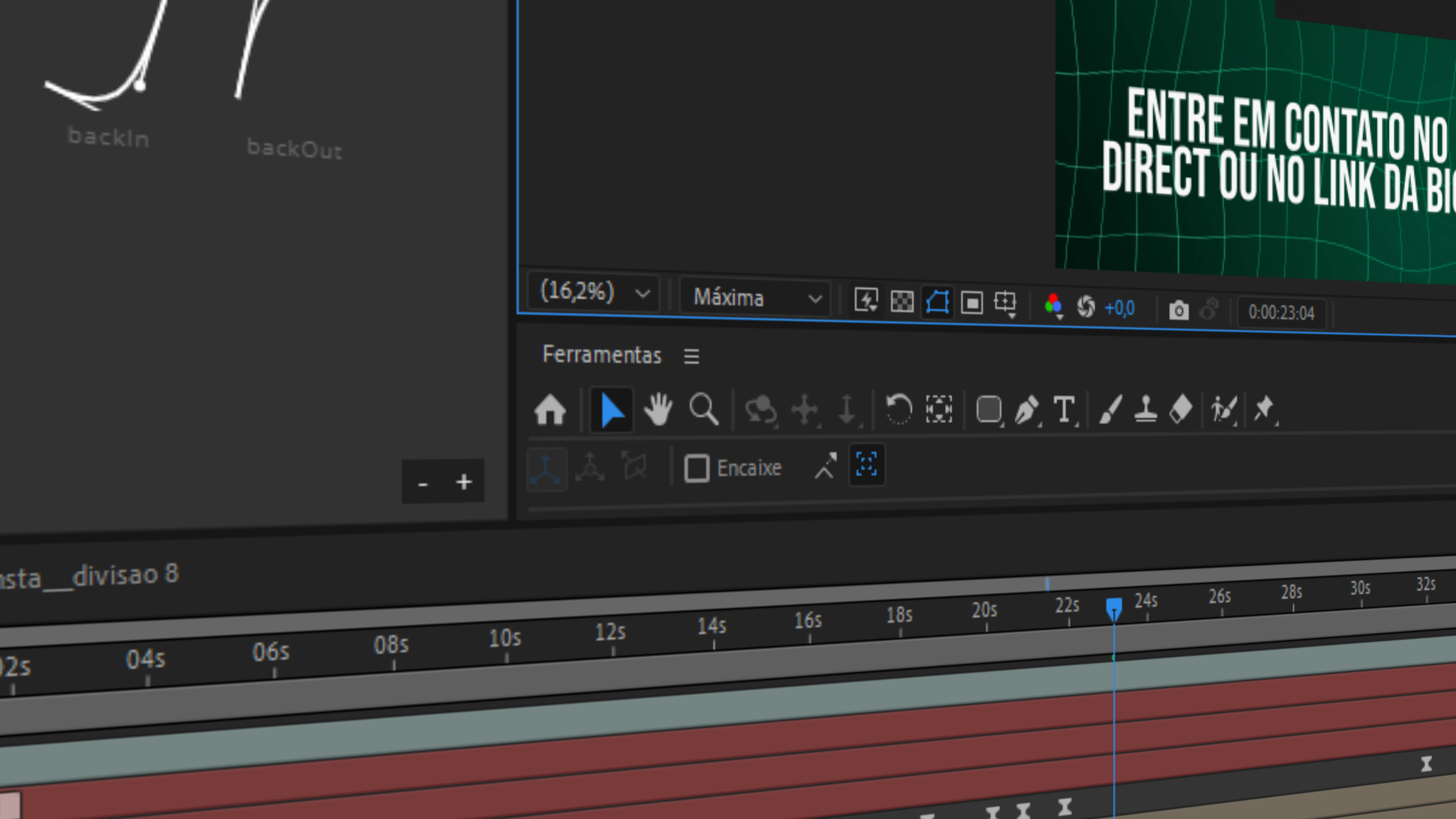
Task: Open the show channel color dropdown
Action: point(1053,306)
